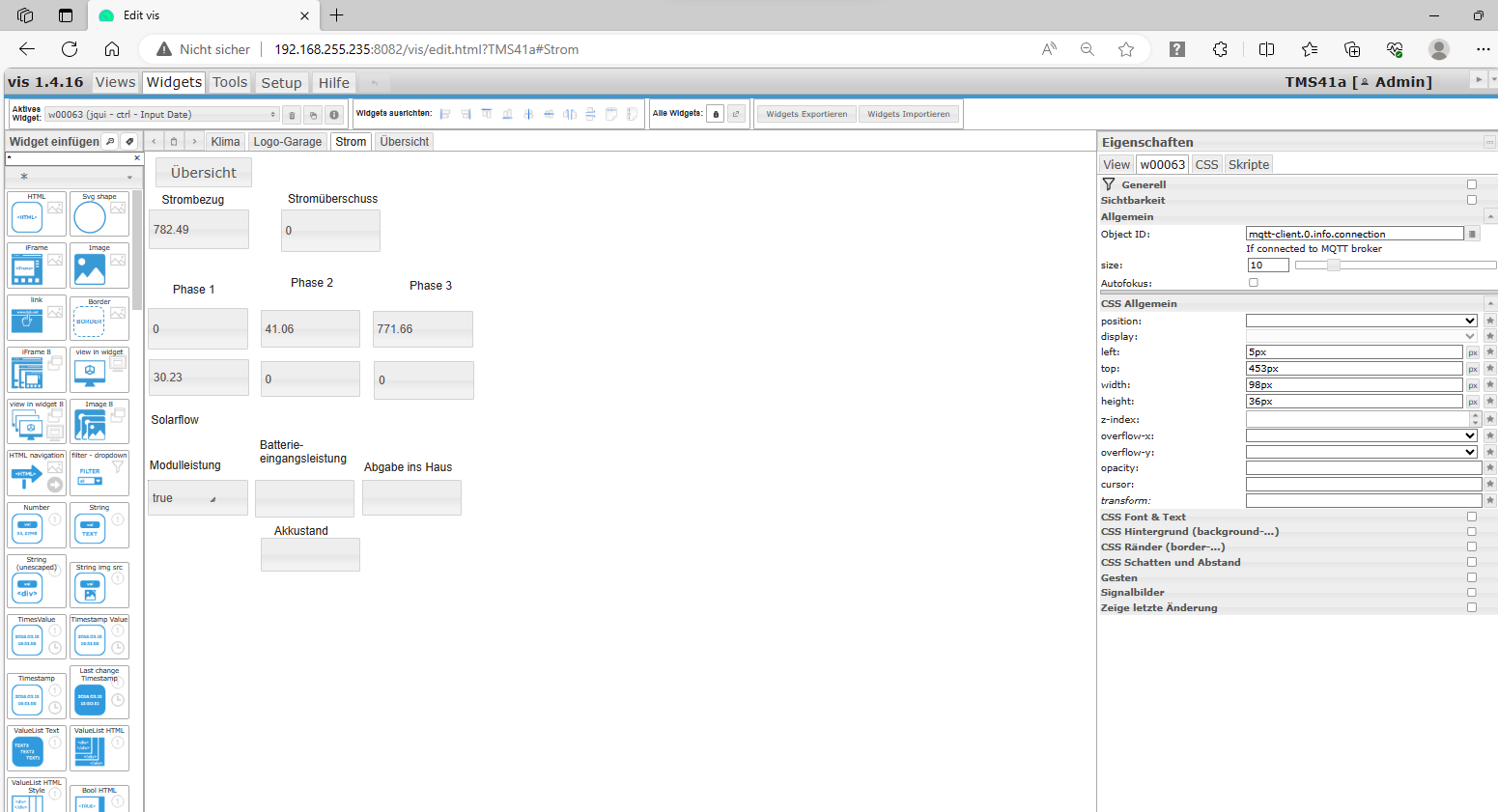This screenshot has height=812, width=1498.
Task: Switch to the Übersicht view tab
Action: [x=404, y=142]
